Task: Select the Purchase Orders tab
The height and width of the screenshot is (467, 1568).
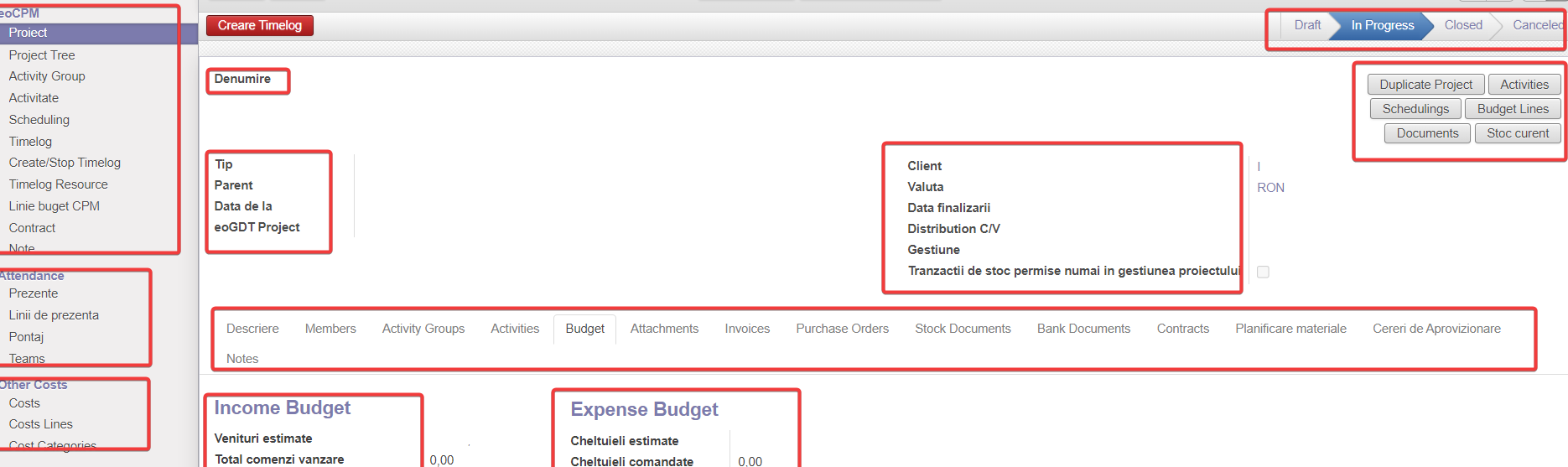Action: coord(842,329)
